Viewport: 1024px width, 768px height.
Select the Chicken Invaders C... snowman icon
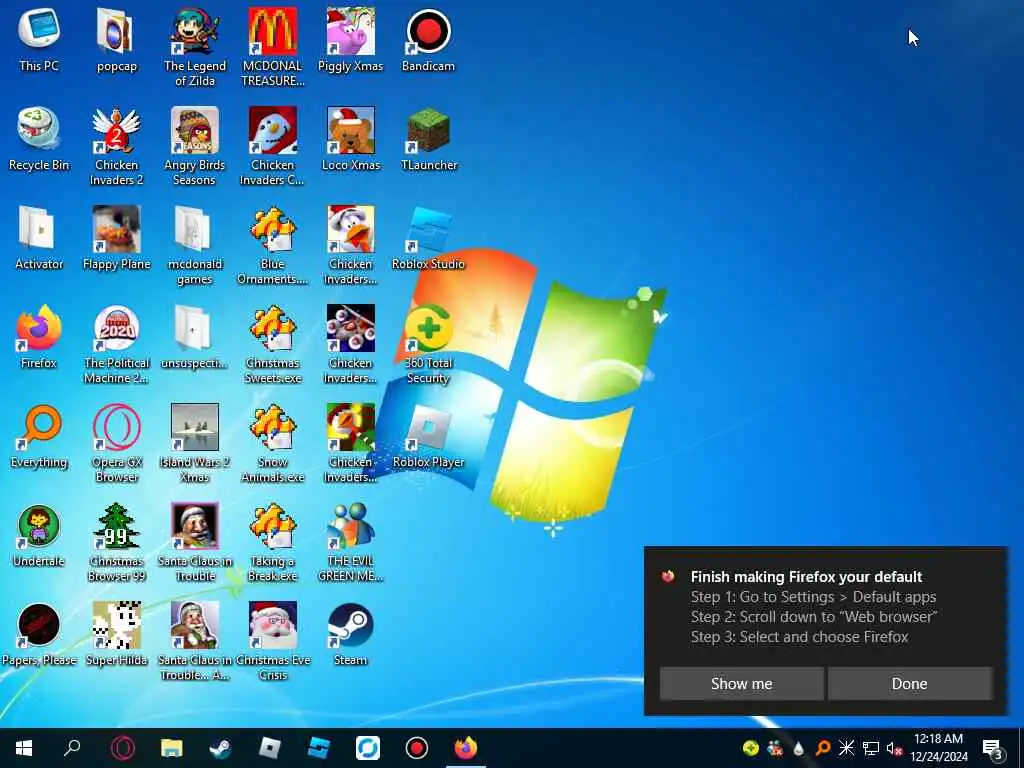point(272,146)
